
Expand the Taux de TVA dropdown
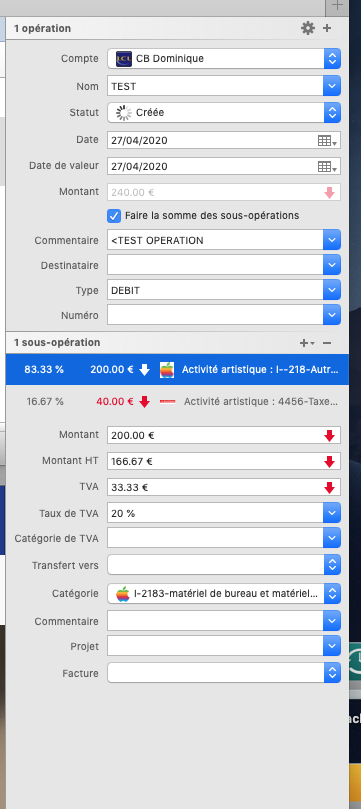click(333, 513)
